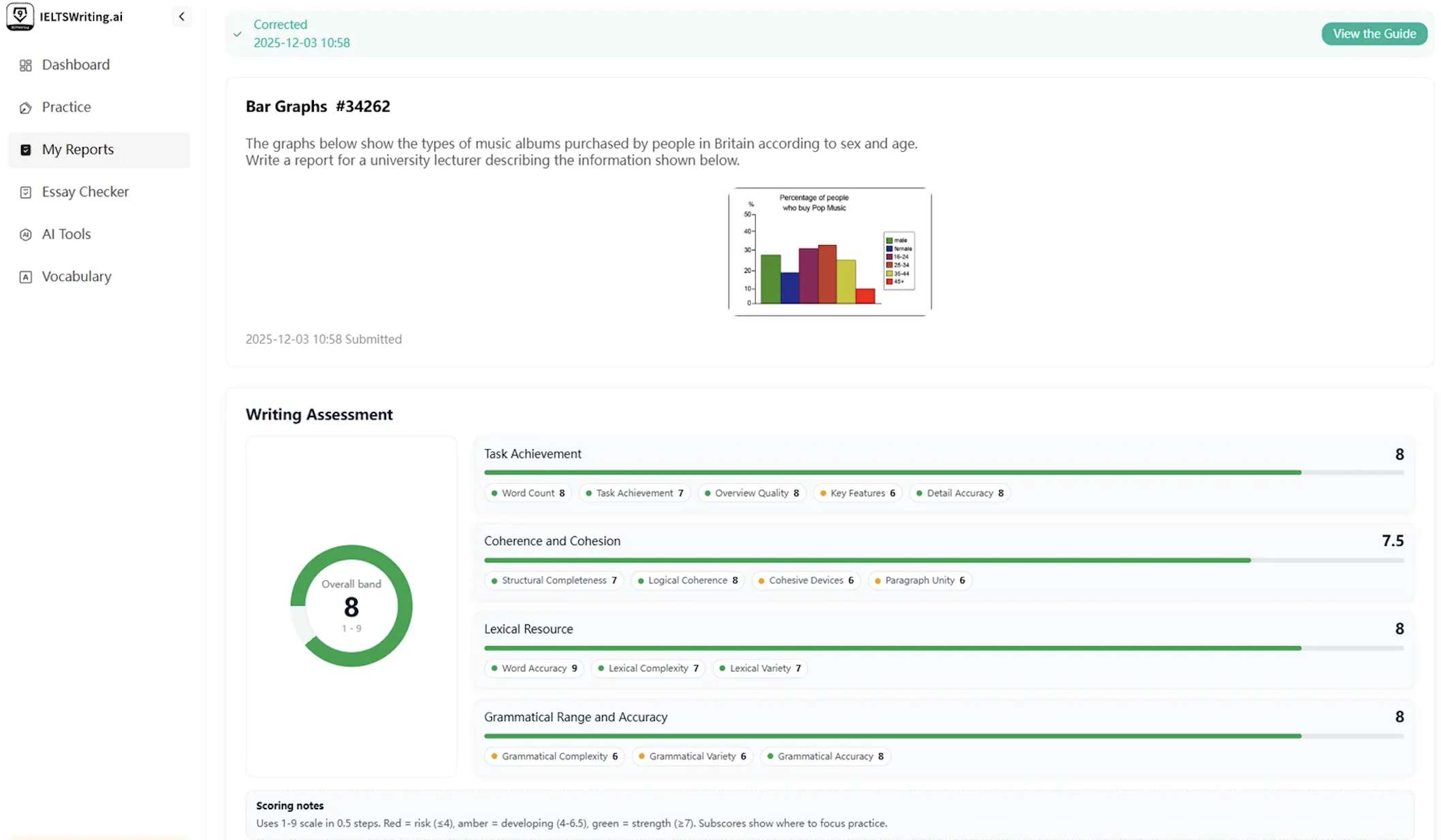The height and width of the screenshot is (840, 1441).
Task: Click the Dashboard grid icon
Action: point(25,65)
